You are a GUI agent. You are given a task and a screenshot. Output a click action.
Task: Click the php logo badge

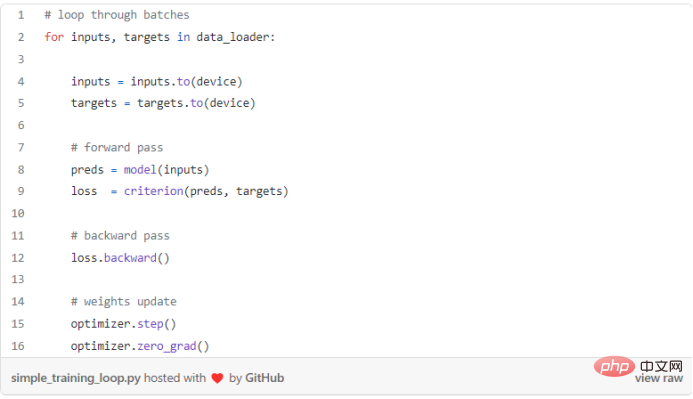tap(614, 366)
